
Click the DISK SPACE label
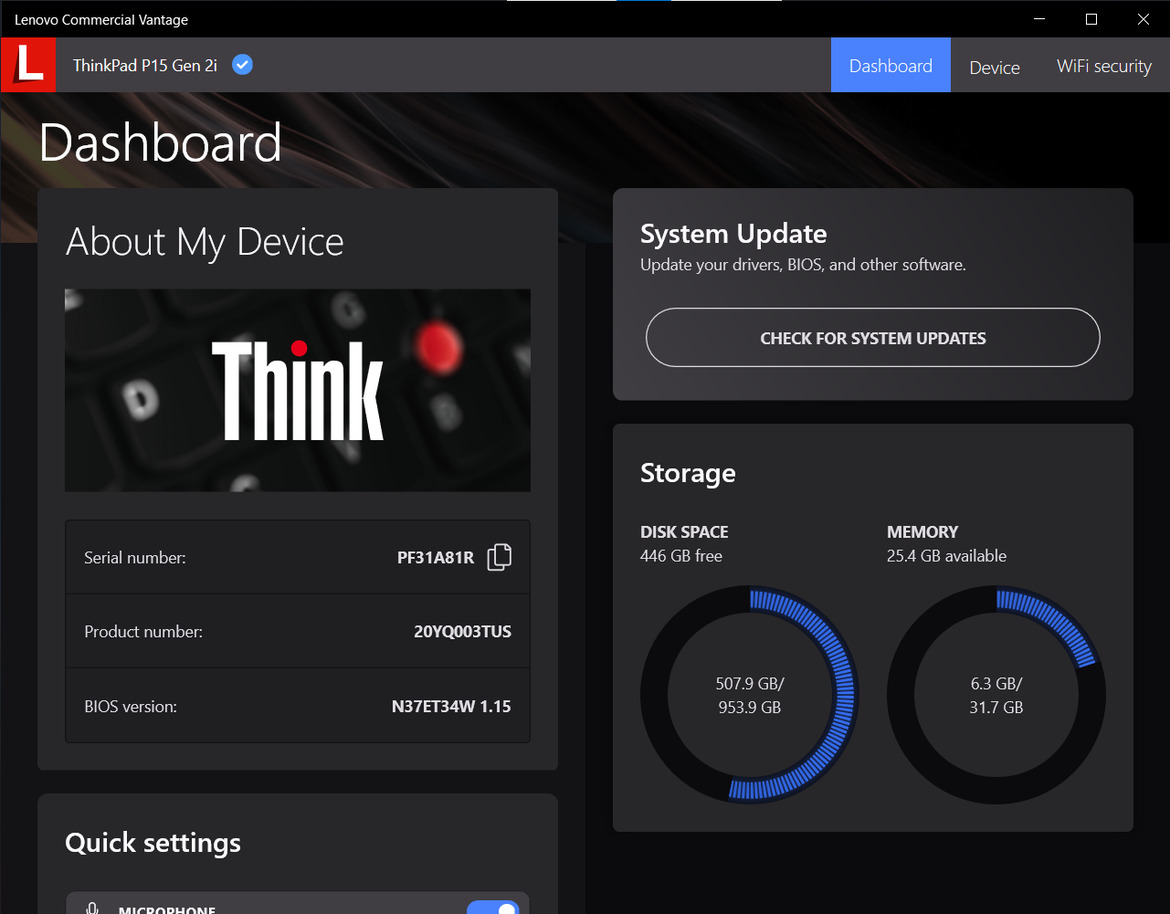point(684,532)
